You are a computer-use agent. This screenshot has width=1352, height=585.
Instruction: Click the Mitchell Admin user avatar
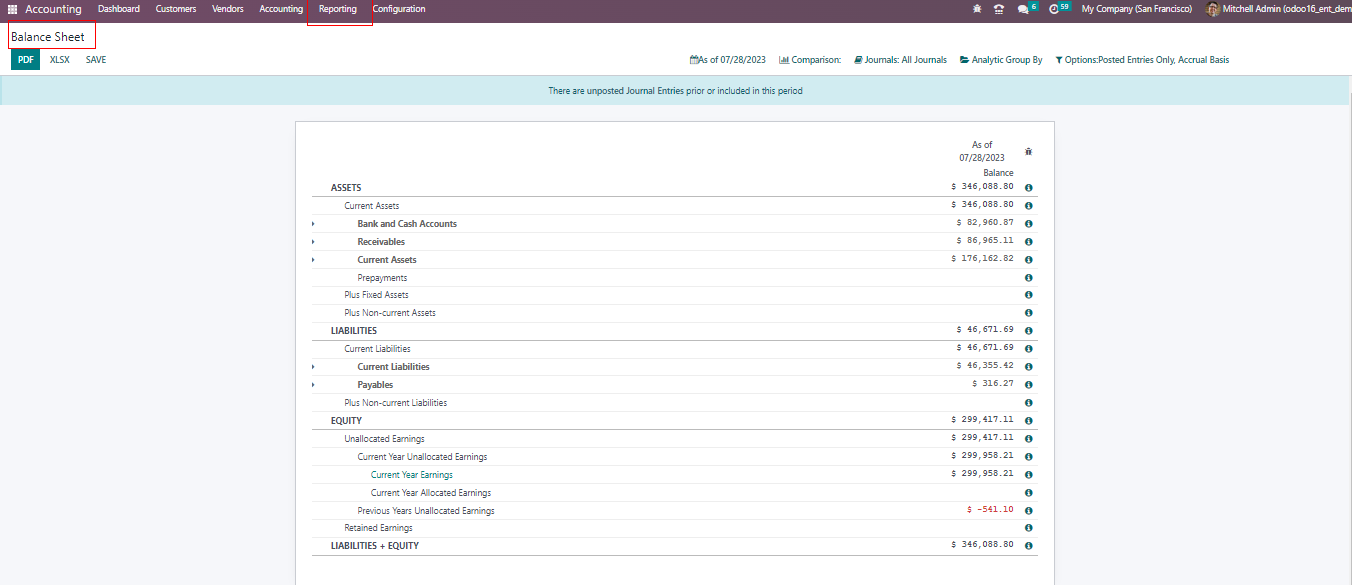click(1213, 9)
